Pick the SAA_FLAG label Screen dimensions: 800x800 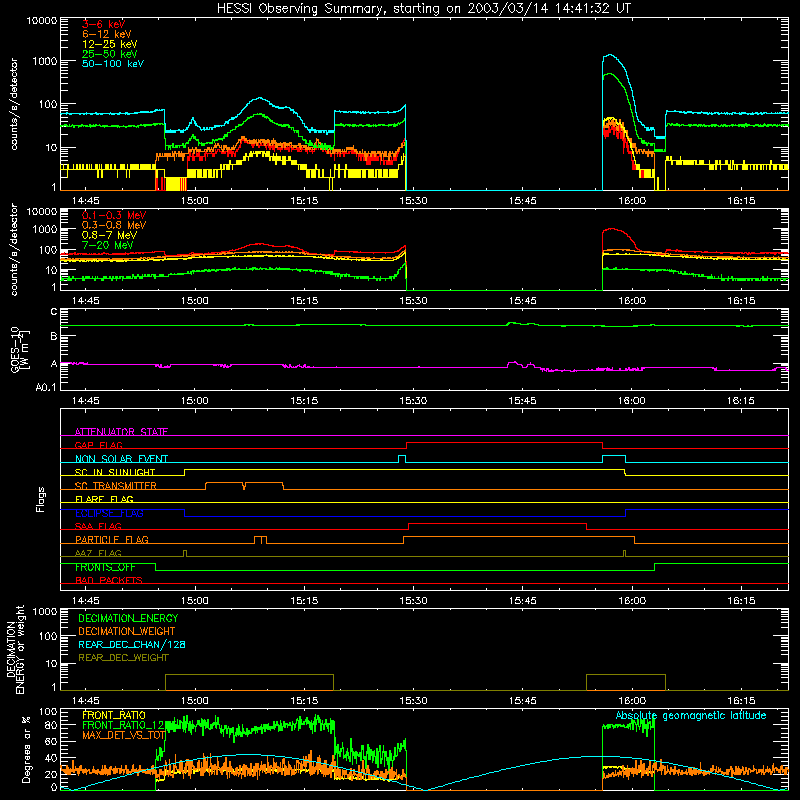tap(98, 526)
